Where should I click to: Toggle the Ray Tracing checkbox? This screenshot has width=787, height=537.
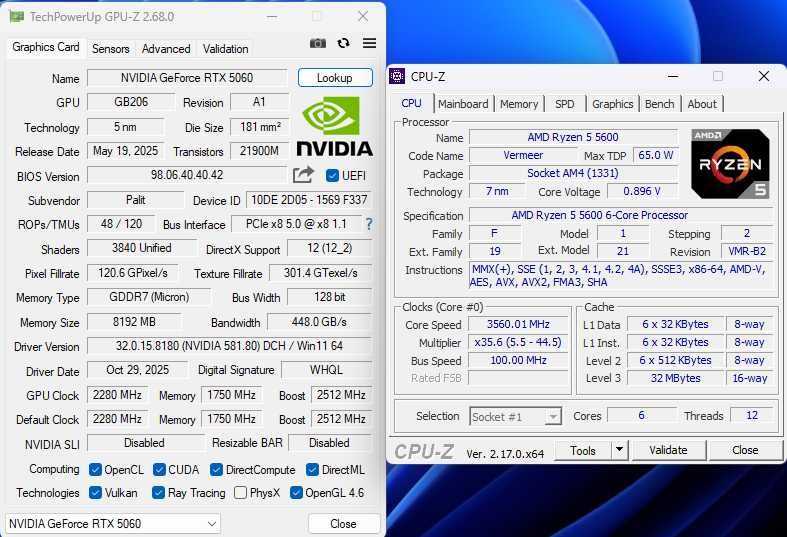tap(158, 493)
